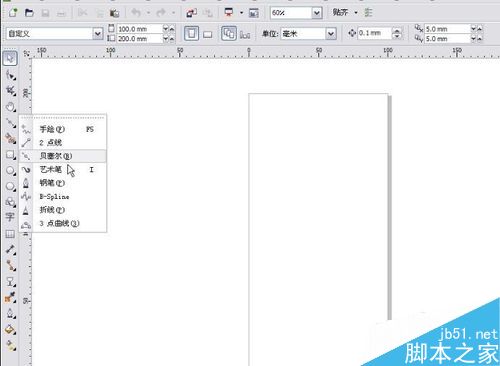Select the Pick (arrow) tool
500x366 pixels.
click(x=10, y=58)
